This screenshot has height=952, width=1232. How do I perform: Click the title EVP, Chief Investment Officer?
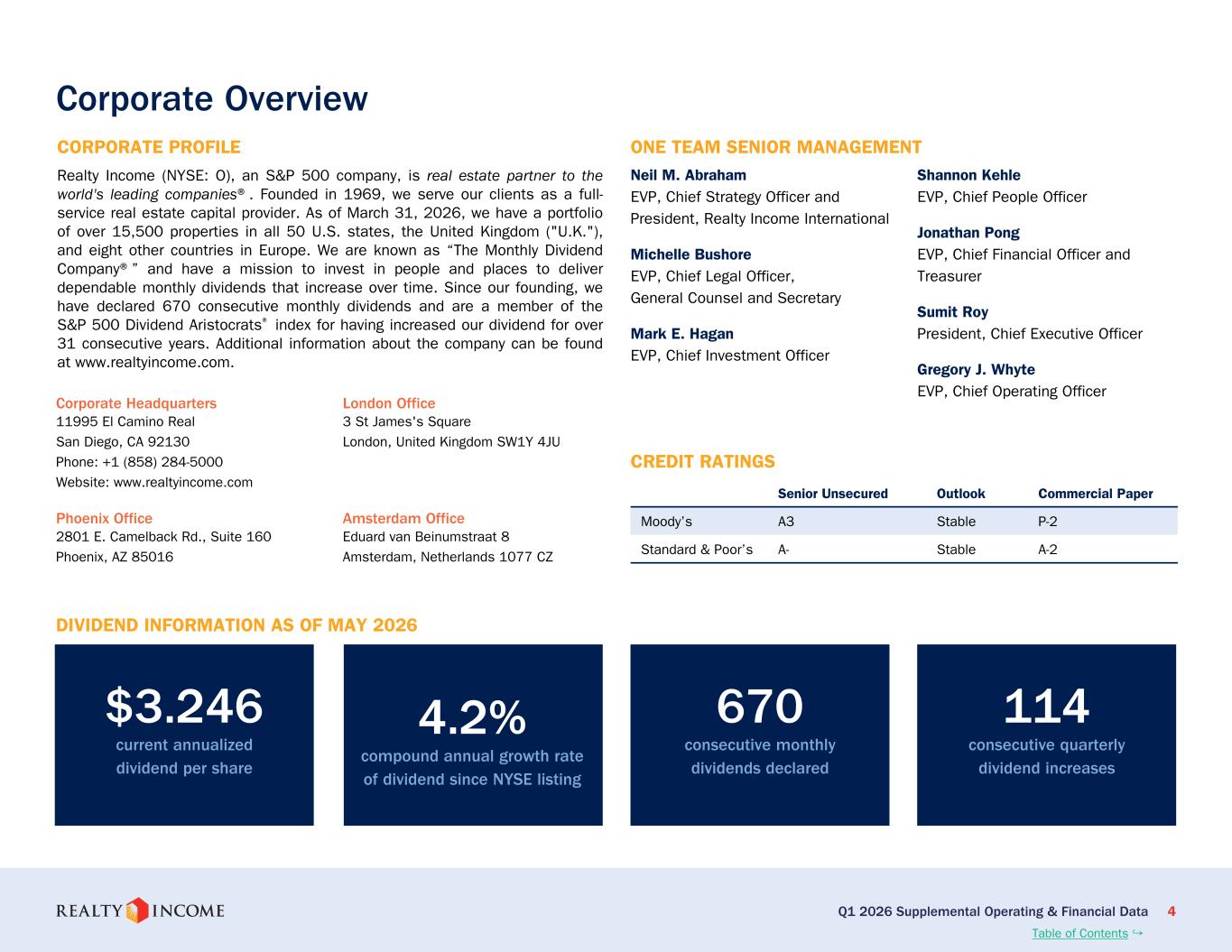729,356
